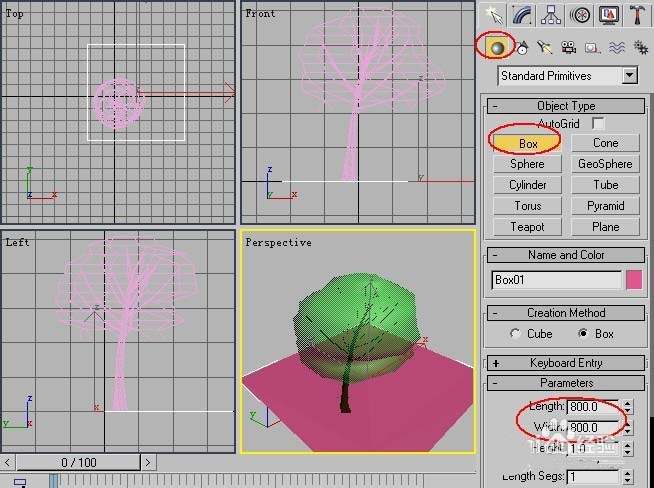Adjust the Height spinner arrows
The image size is (654, 488).
pyautogui.click(x=628, y=449)
